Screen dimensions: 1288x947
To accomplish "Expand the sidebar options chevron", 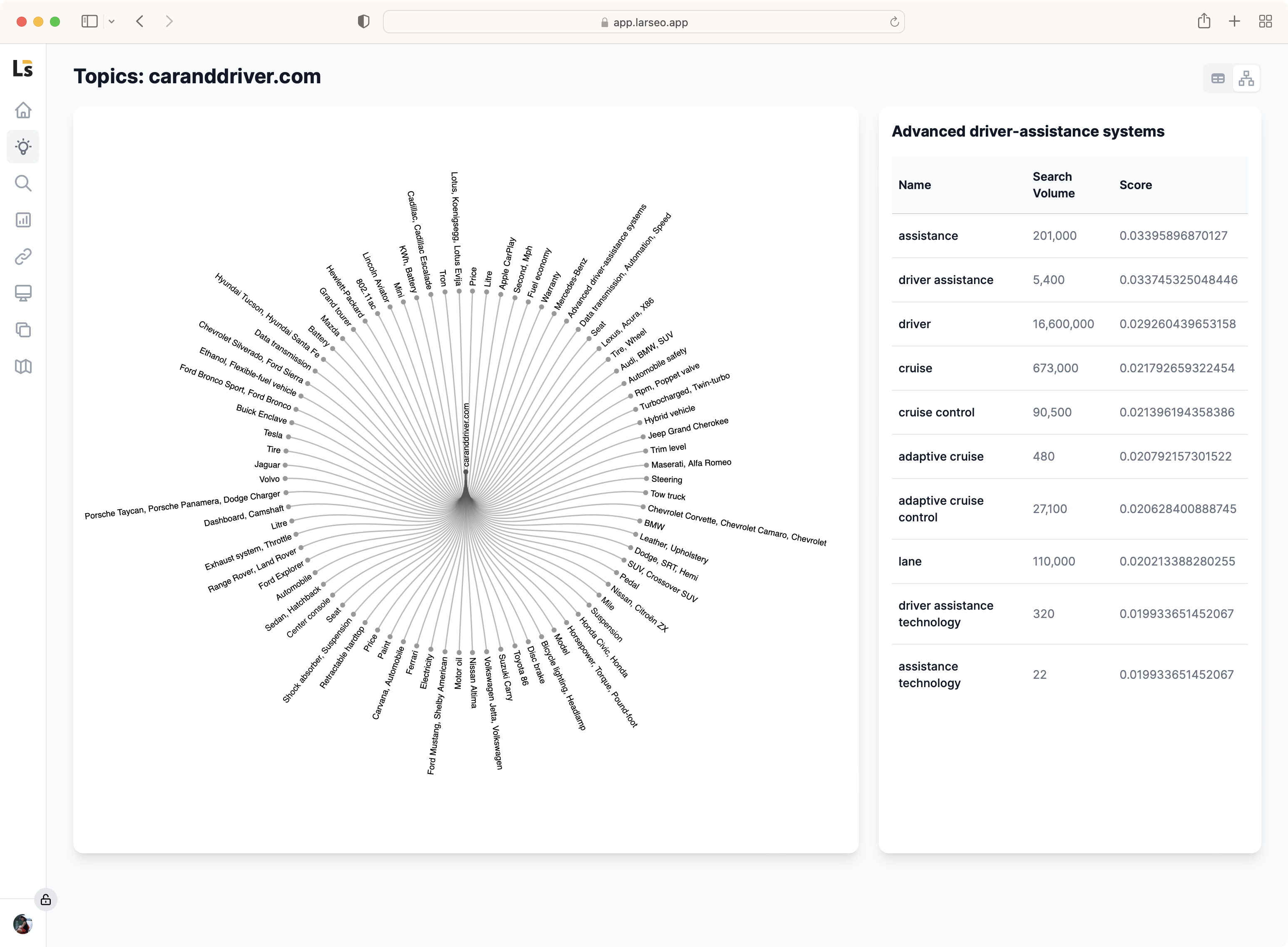I will point(112,22).
